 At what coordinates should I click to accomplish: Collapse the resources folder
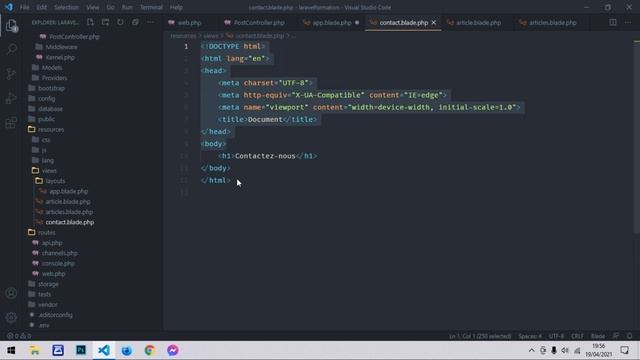[x=51, y=129]
